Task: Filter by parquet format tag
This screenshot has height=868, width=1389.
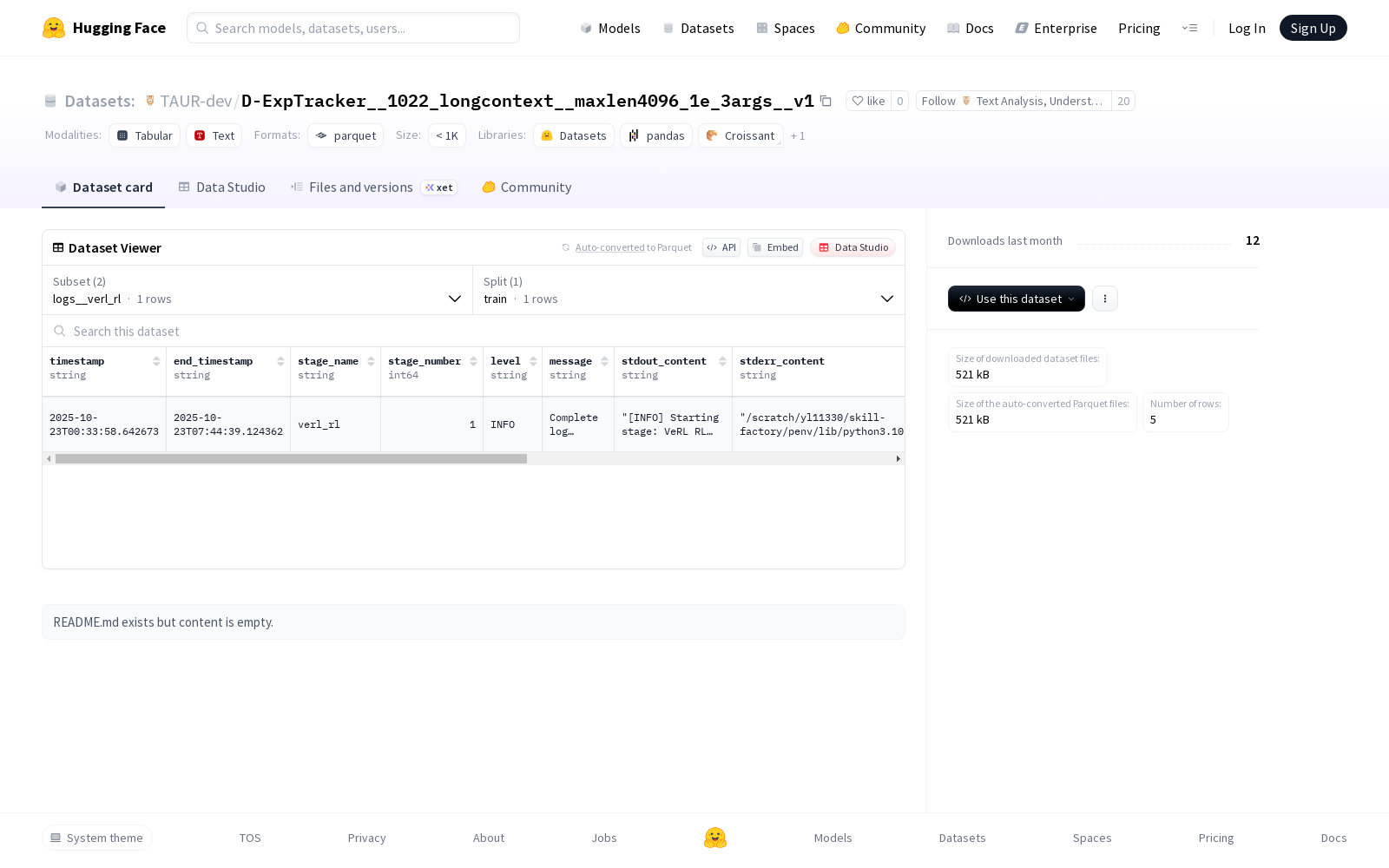Action: pos(346,135)
